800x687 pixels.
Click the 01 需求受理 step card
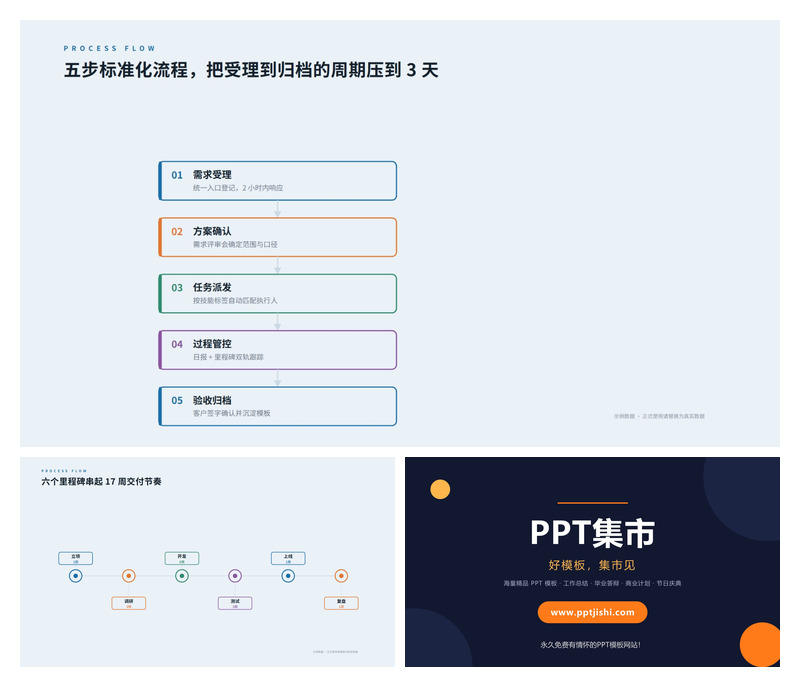click(x=278, y=181)
